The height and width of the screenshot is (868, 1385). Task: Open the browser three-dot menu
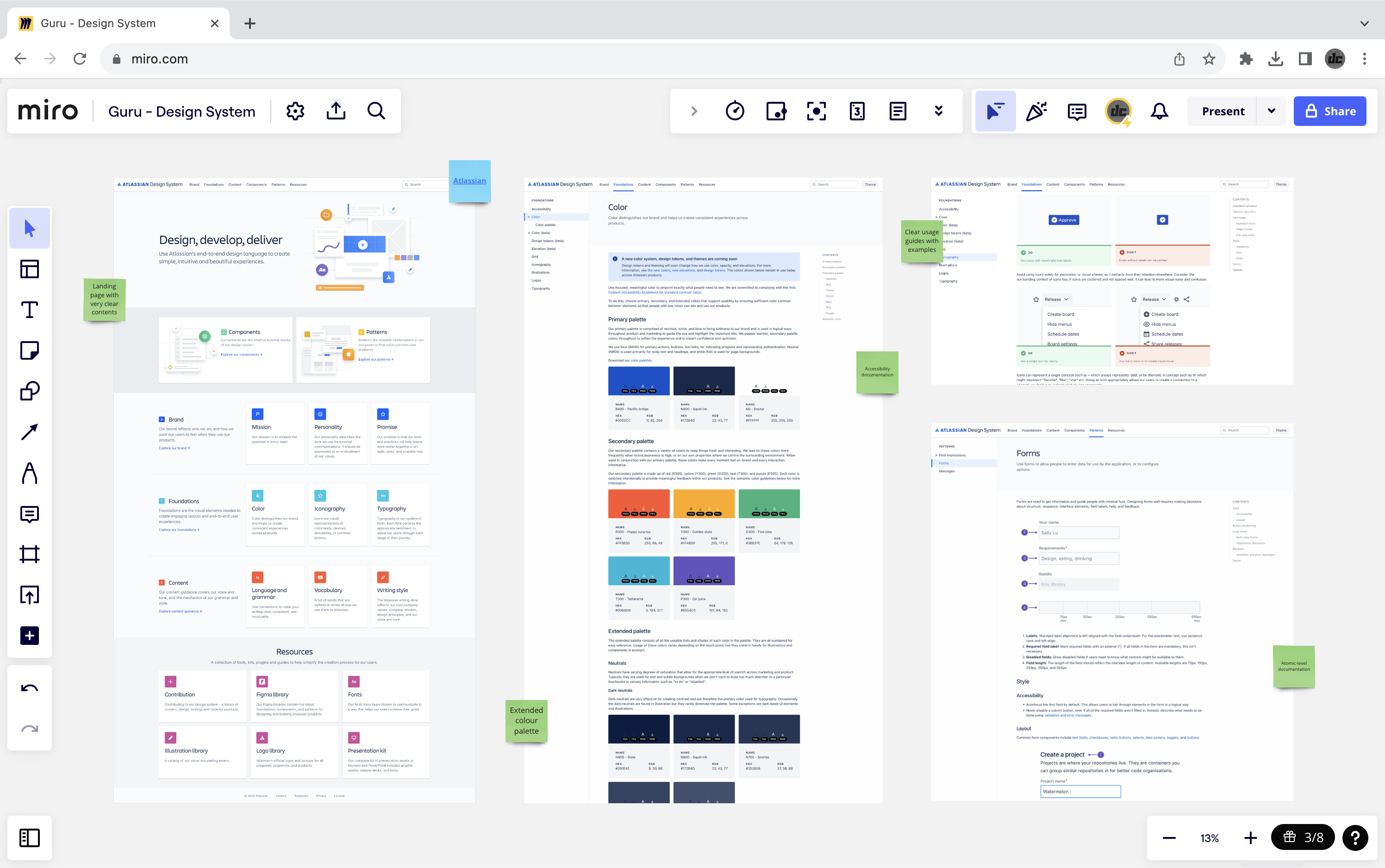click(1364, 58)
